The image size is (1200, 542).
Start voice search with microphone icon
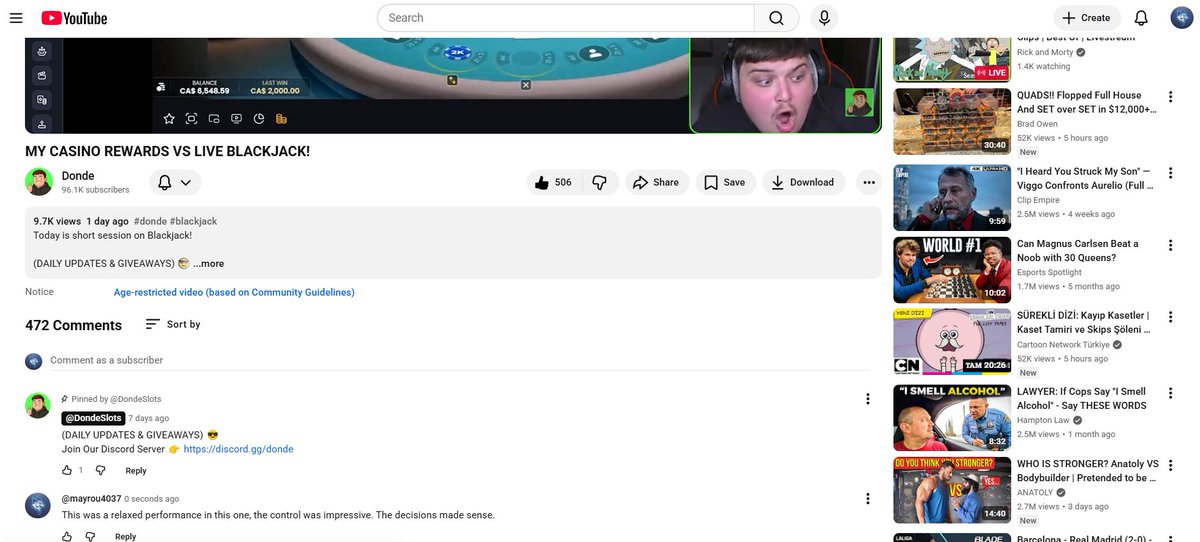coord(824,18)
